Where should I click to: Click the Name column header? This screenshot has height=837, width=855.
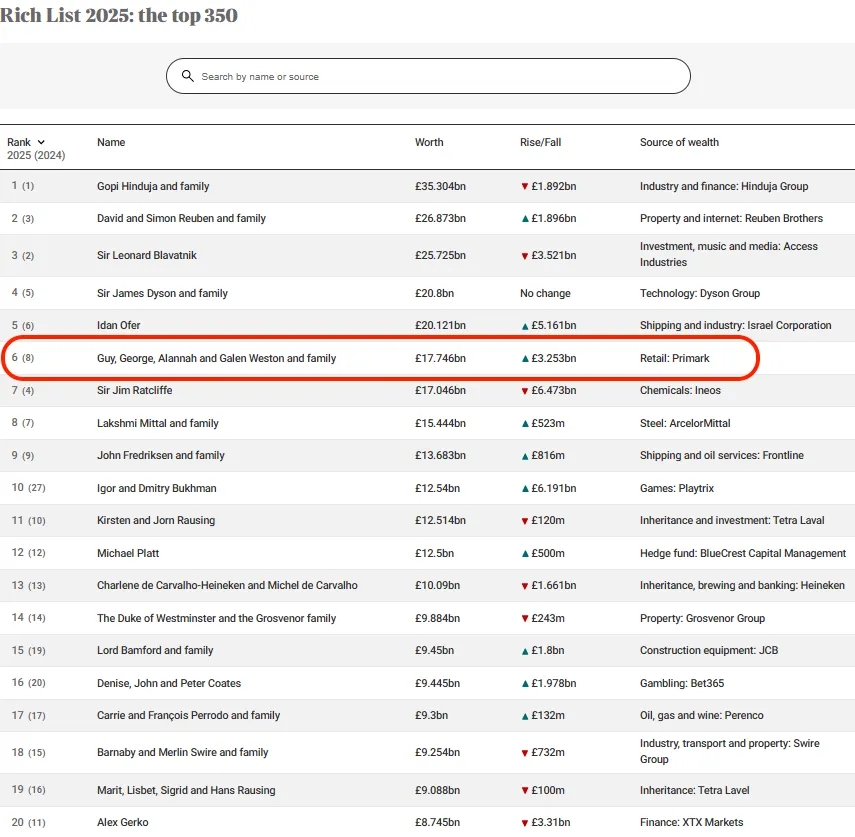111,142
